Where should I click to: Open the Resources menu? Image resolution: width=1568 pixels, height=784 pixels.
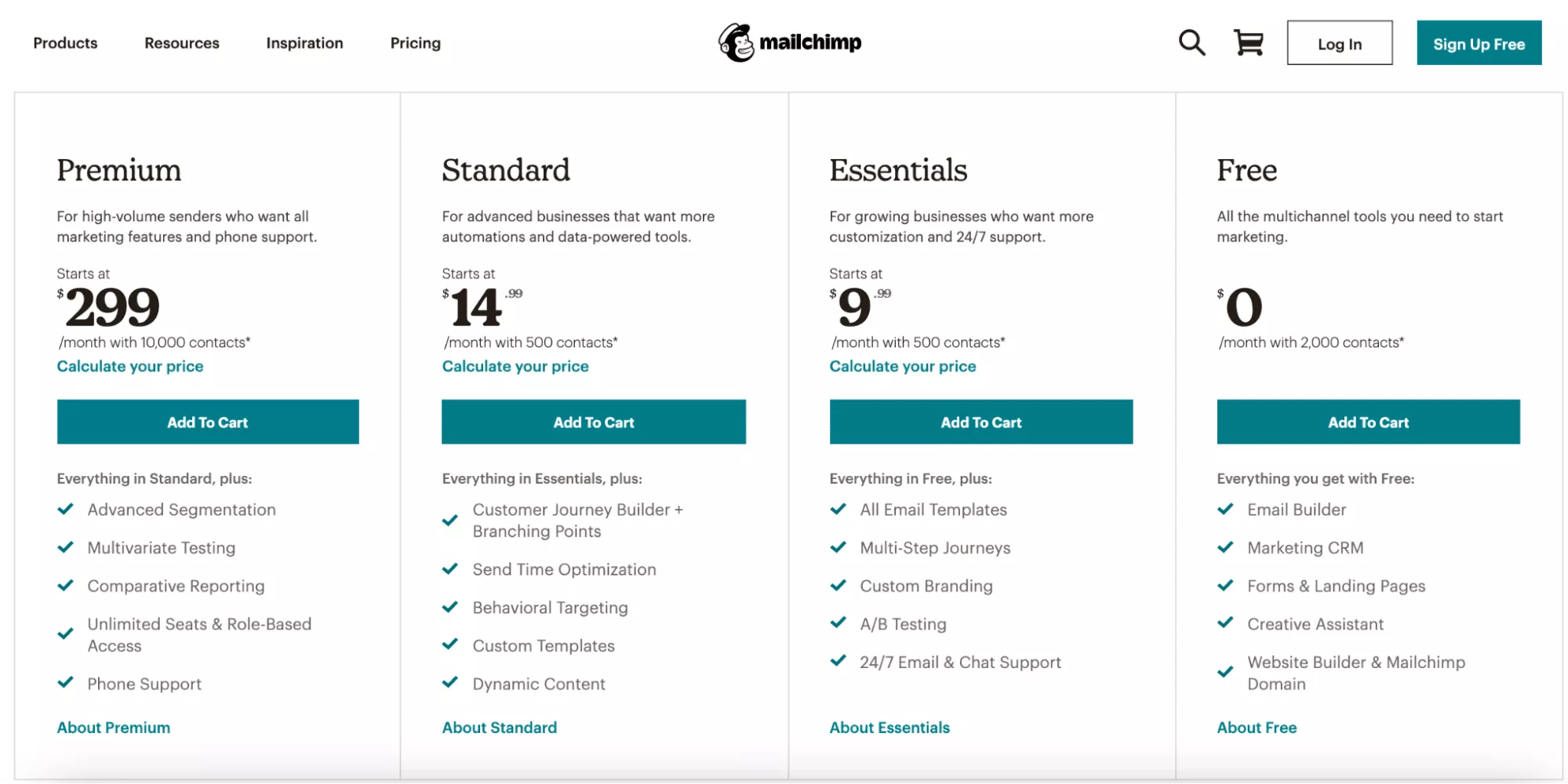tap(181, 43)
